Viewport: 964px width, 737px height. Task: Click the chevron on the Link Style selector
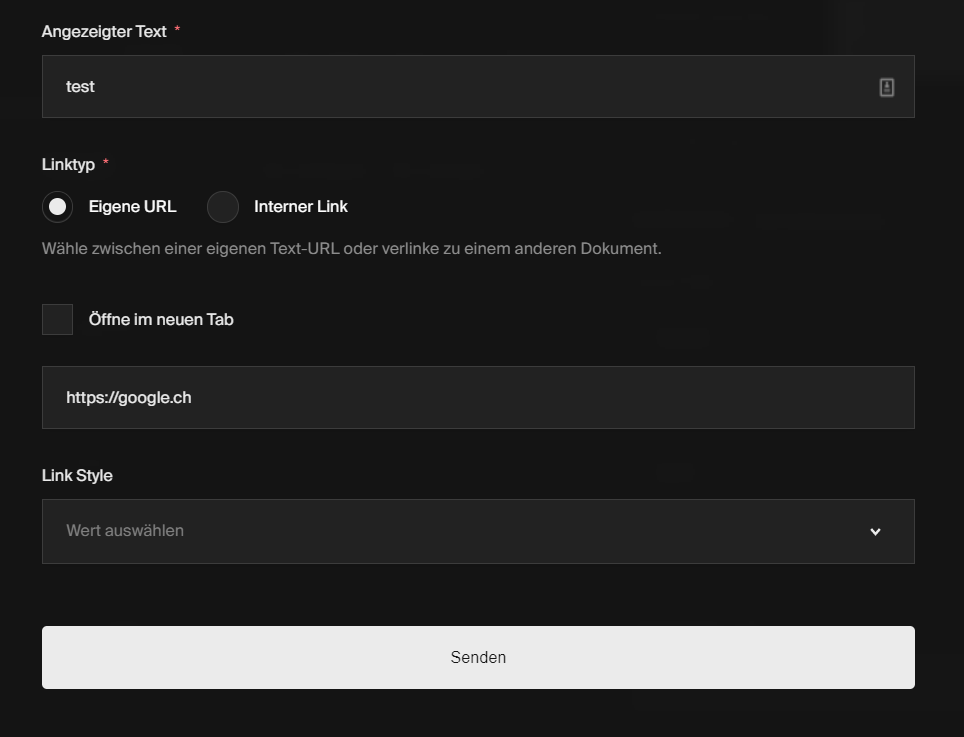(x=875, y=531)
